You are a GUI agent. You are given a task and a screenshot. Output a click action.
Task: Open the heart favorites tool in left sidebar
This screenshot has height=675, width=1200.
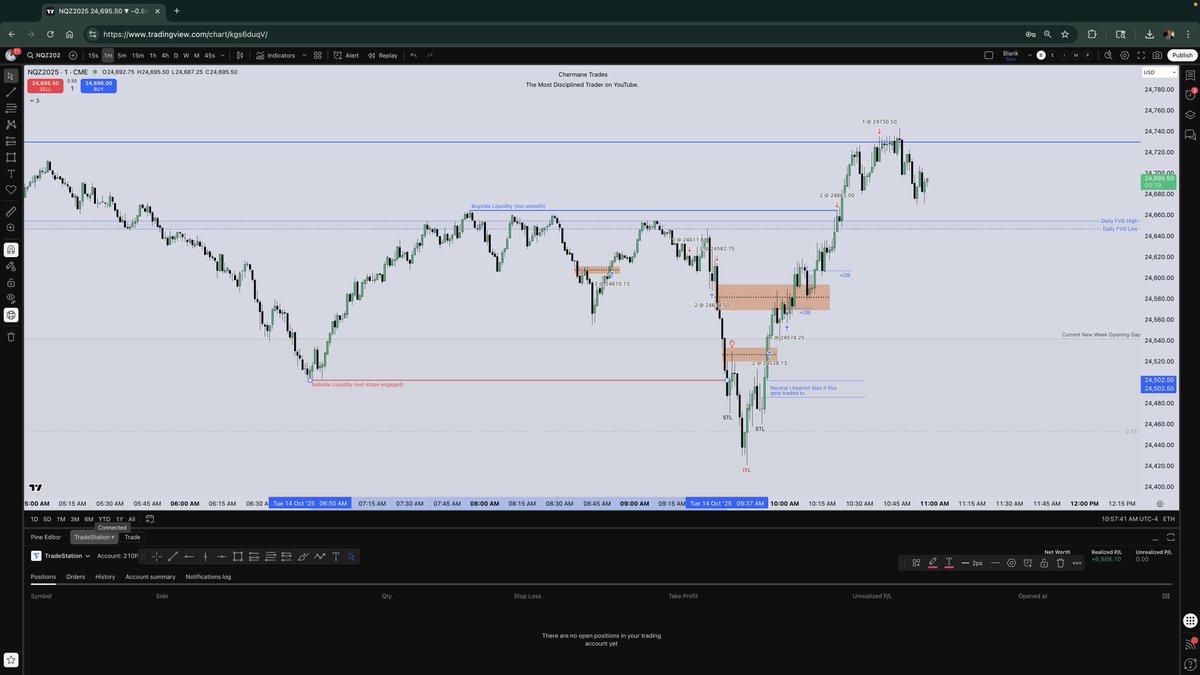(11, 189)
